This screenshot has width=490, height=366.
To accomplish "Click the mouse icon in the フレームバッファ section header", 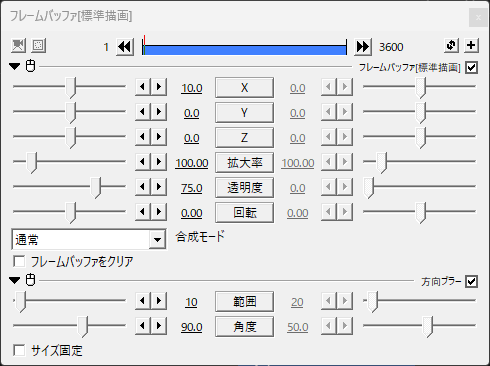I will 31,66.
